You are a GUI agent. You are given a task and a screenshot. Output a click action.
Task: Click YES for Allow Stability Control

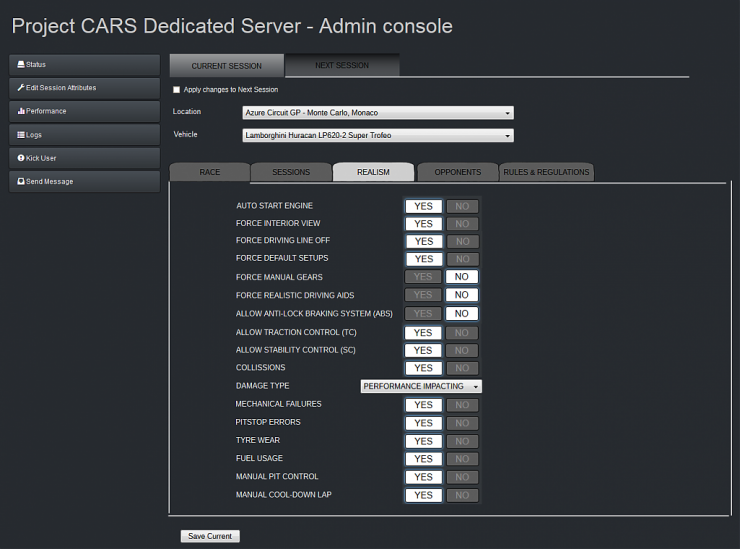coord(423,350)
